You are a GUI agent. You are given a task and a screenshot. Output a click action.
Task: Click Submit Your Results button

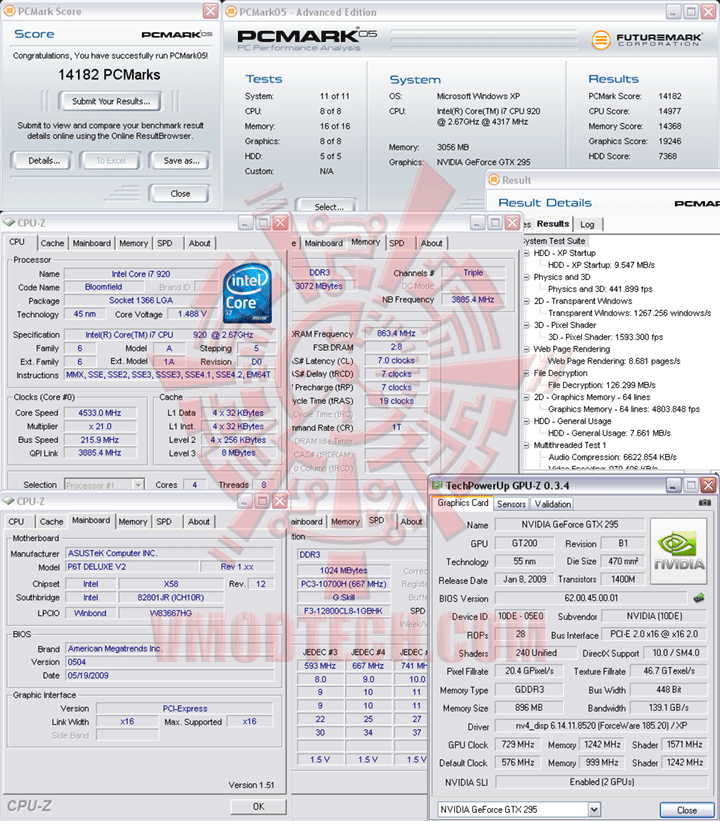(110, 101)
